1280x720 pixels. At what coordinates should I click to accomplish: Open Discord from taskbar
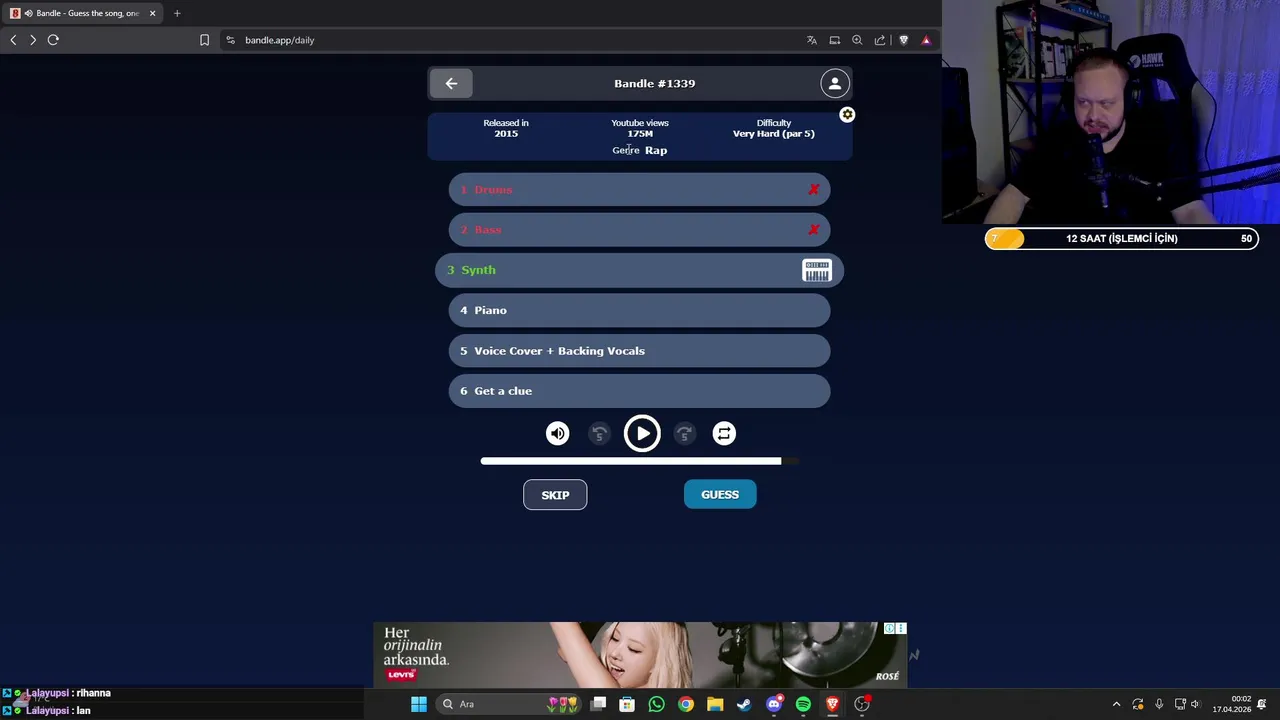coord(774,704)
